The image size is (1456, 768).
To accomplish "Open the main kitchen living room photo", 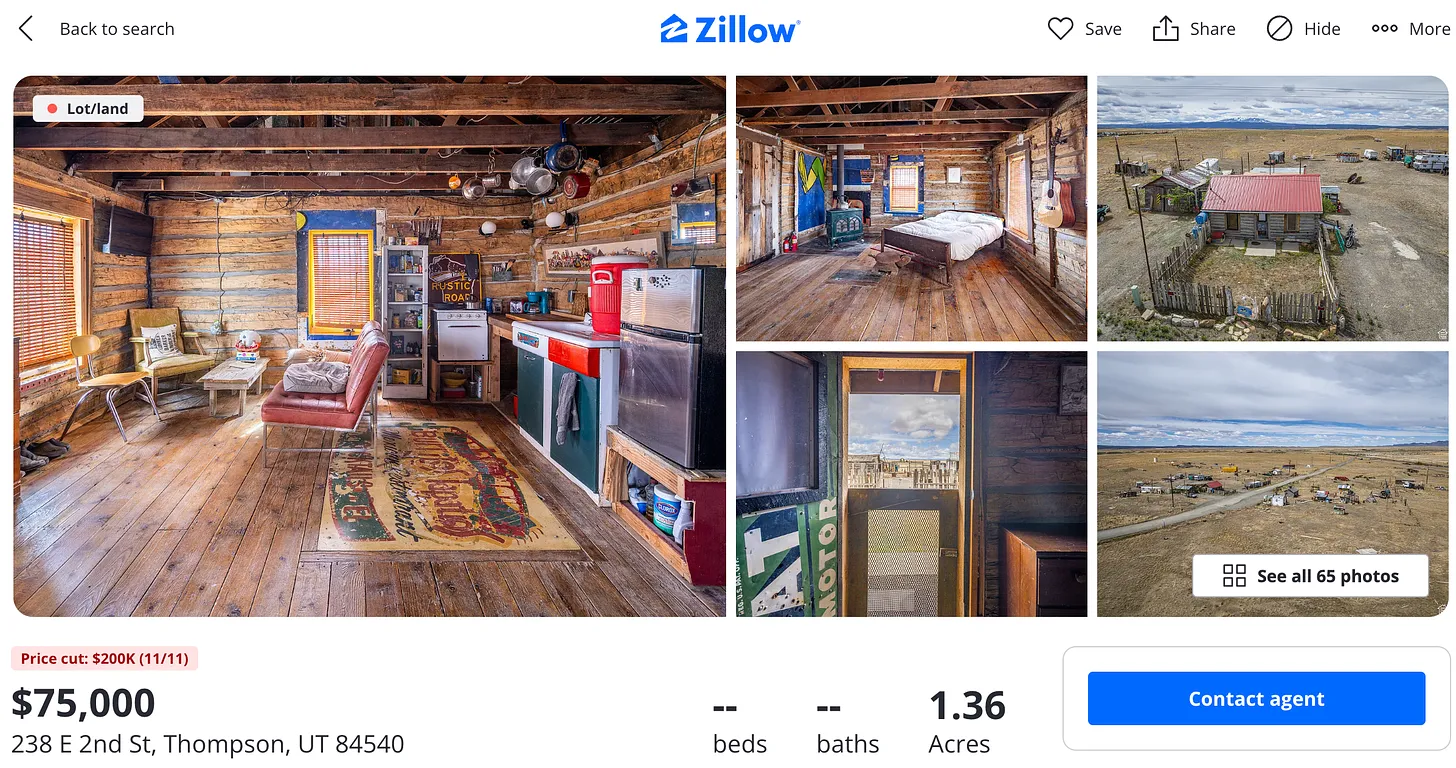I will [370, 346].
